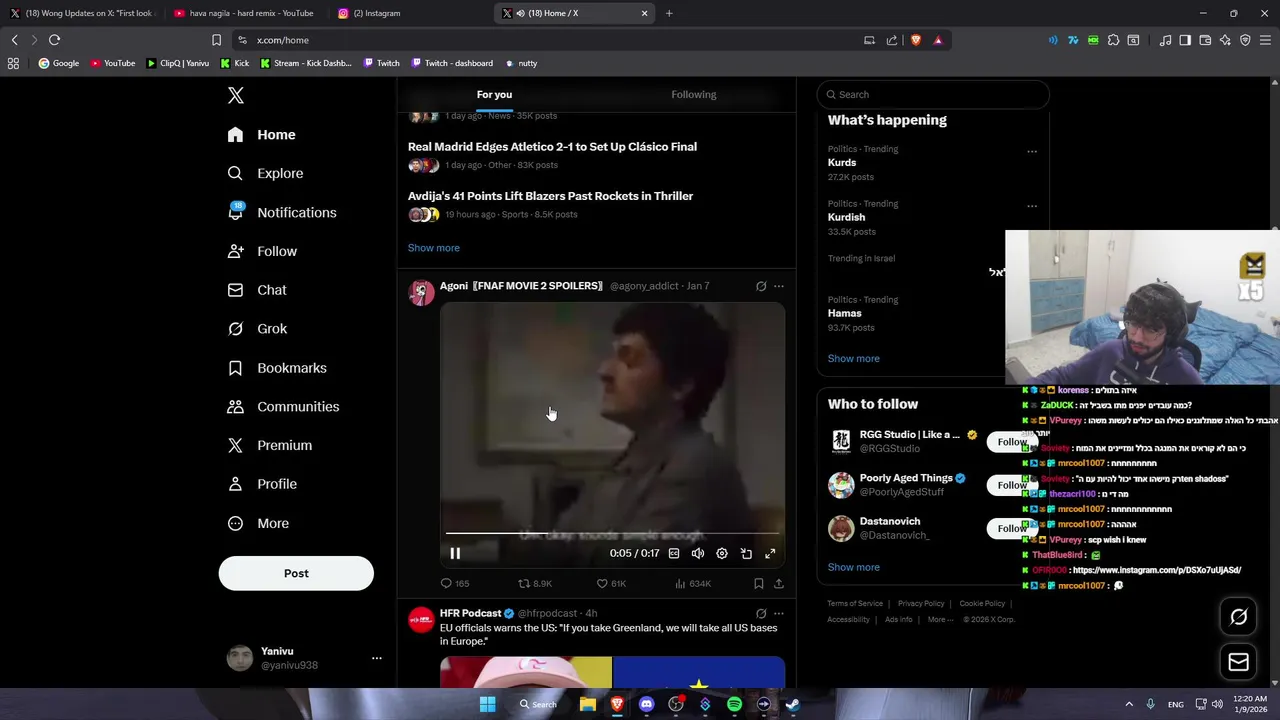Go to Communities in the sidebar
Screen dimensions: 1280x720
284,406
